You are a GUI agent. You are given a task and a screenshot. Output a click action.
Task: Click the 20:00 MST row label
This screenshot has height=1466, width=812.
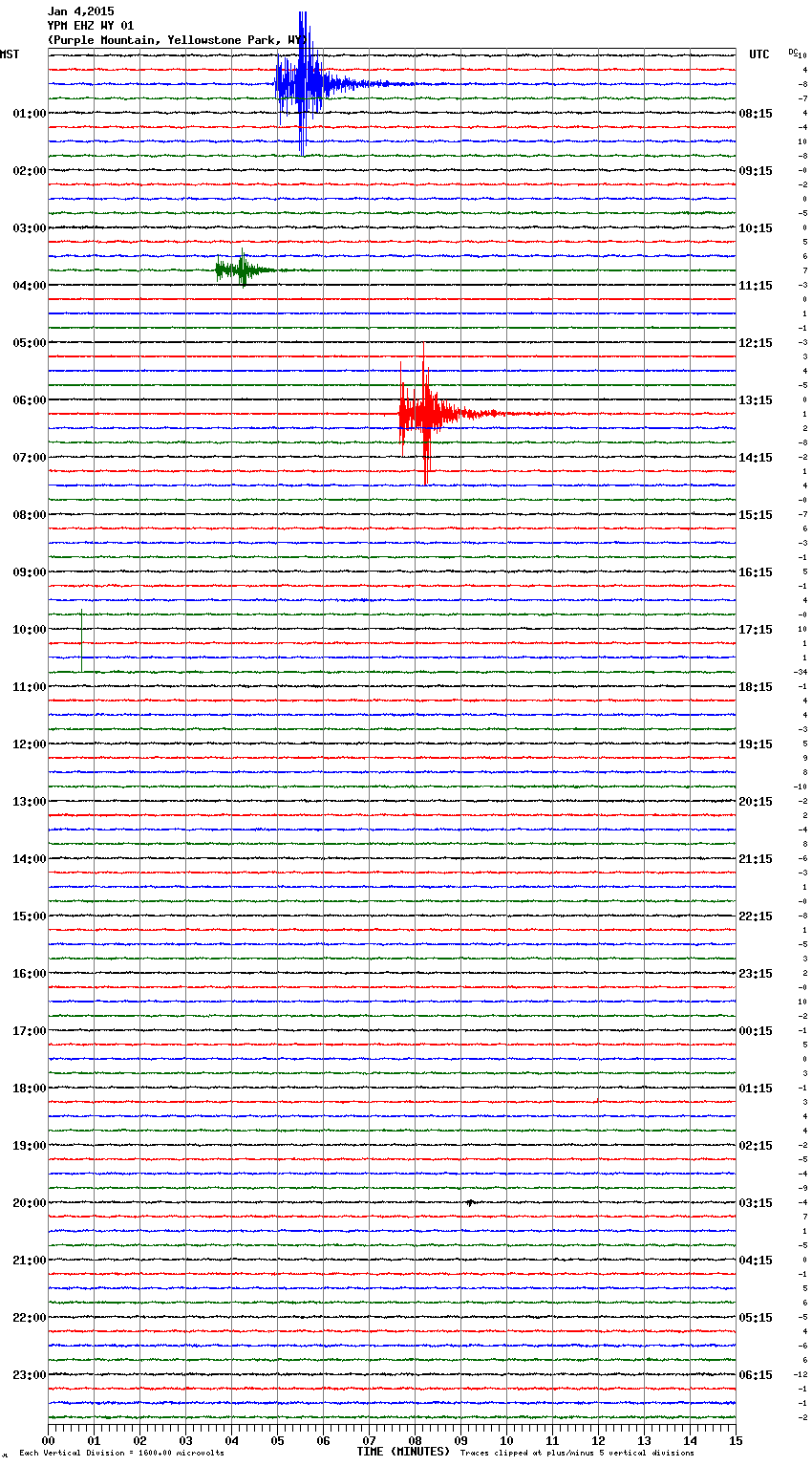click(30, 1202)
